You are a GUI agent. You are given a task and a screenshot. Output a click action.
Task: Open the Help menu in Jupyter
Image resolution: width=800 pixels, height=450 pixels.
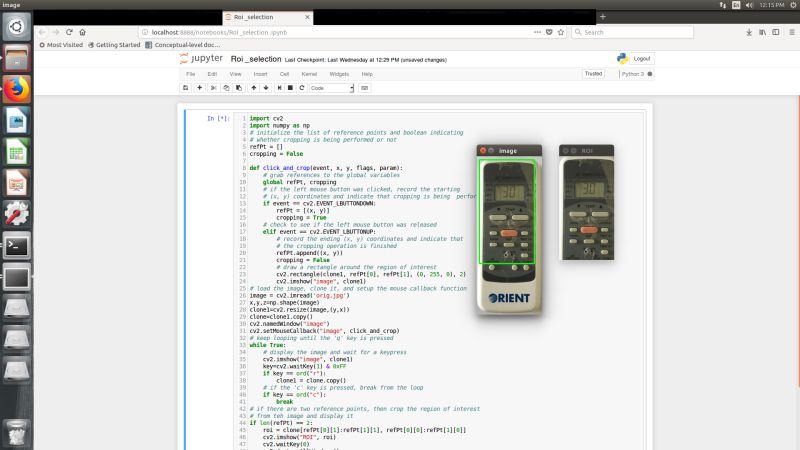tap(367, 74)
